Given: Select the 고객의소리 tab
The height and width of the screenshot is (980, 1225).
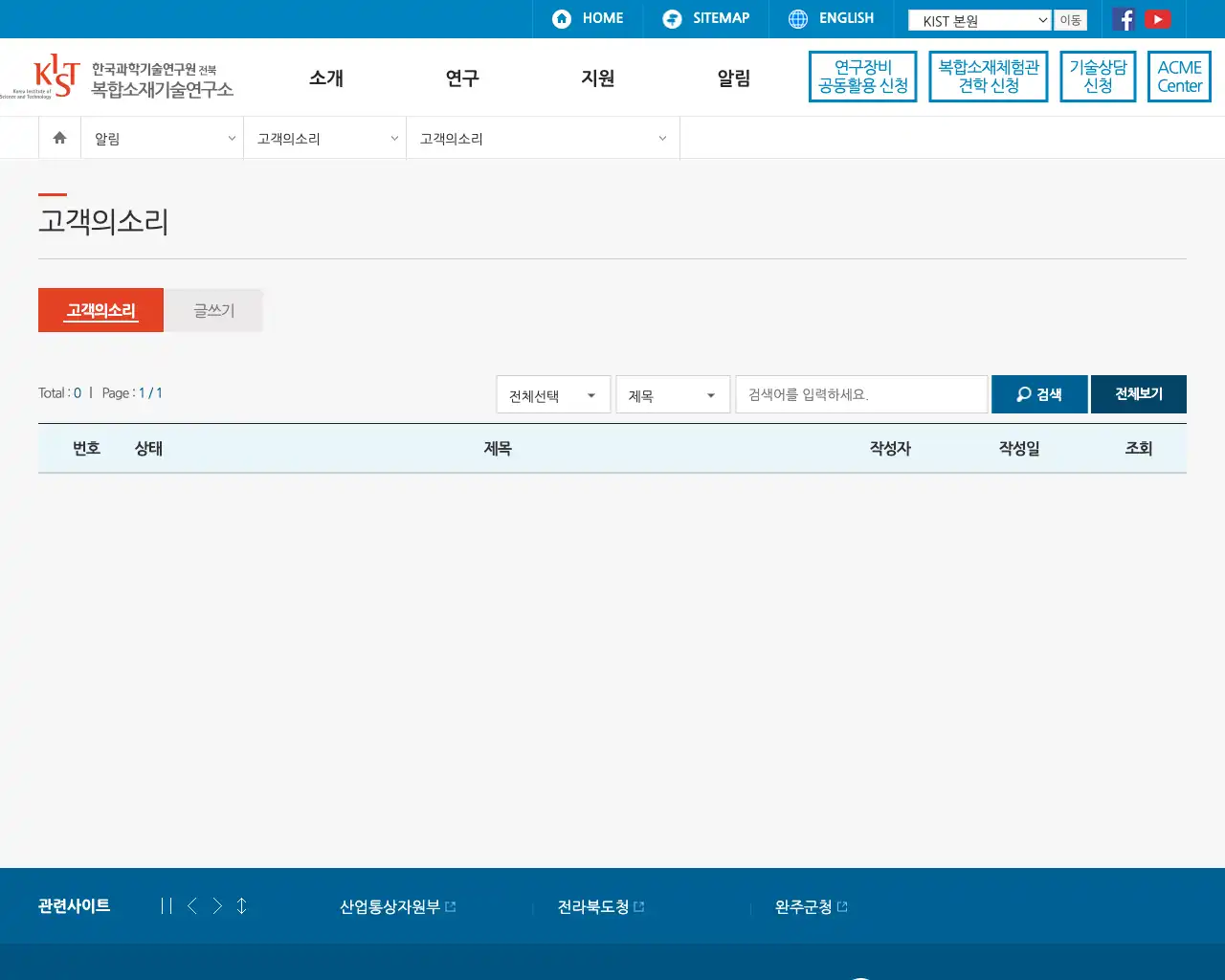Looking at the screenshot, I should point(100,310).
